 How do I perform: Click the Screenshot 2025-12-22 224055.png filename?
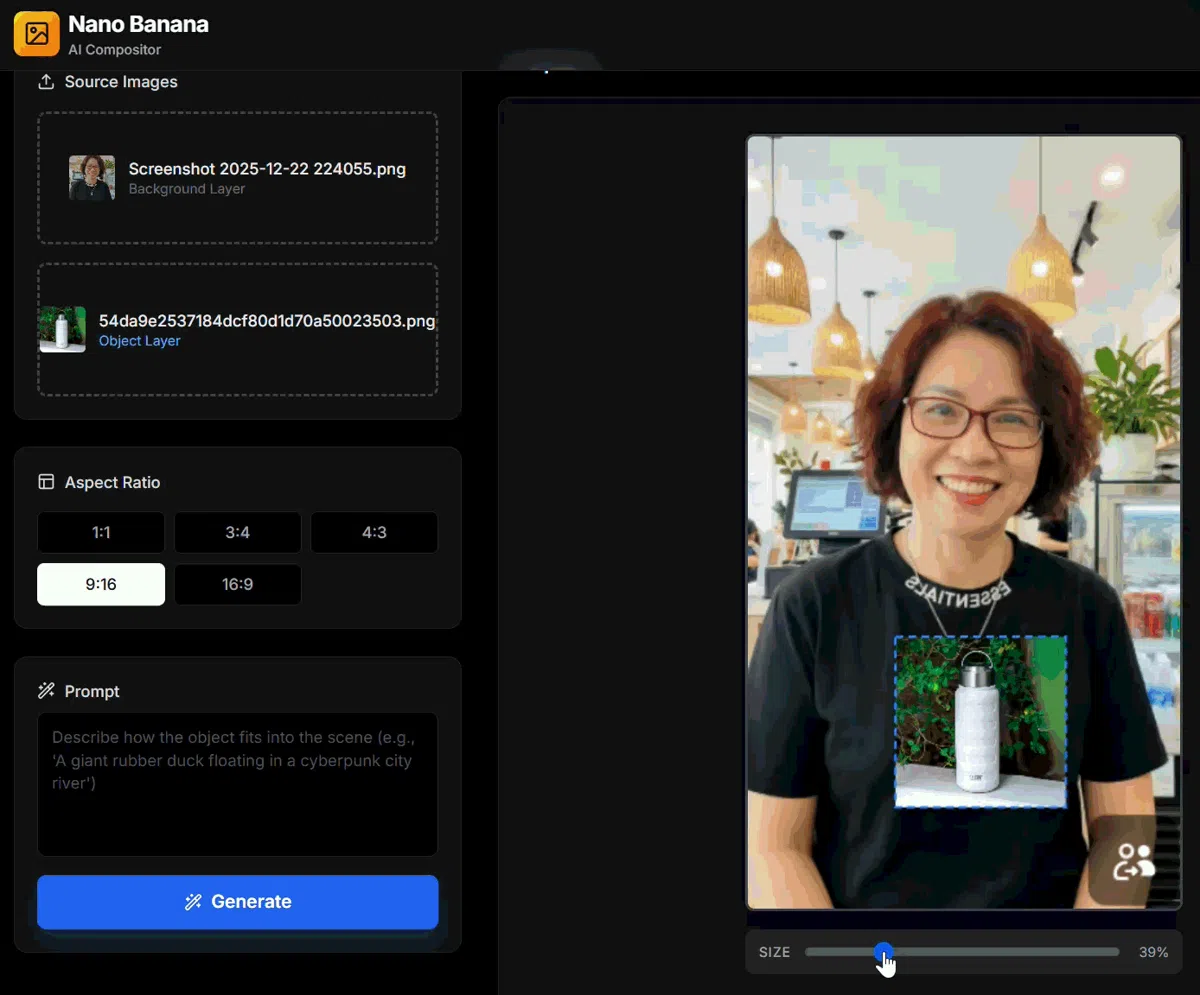[x=267, y=169]
